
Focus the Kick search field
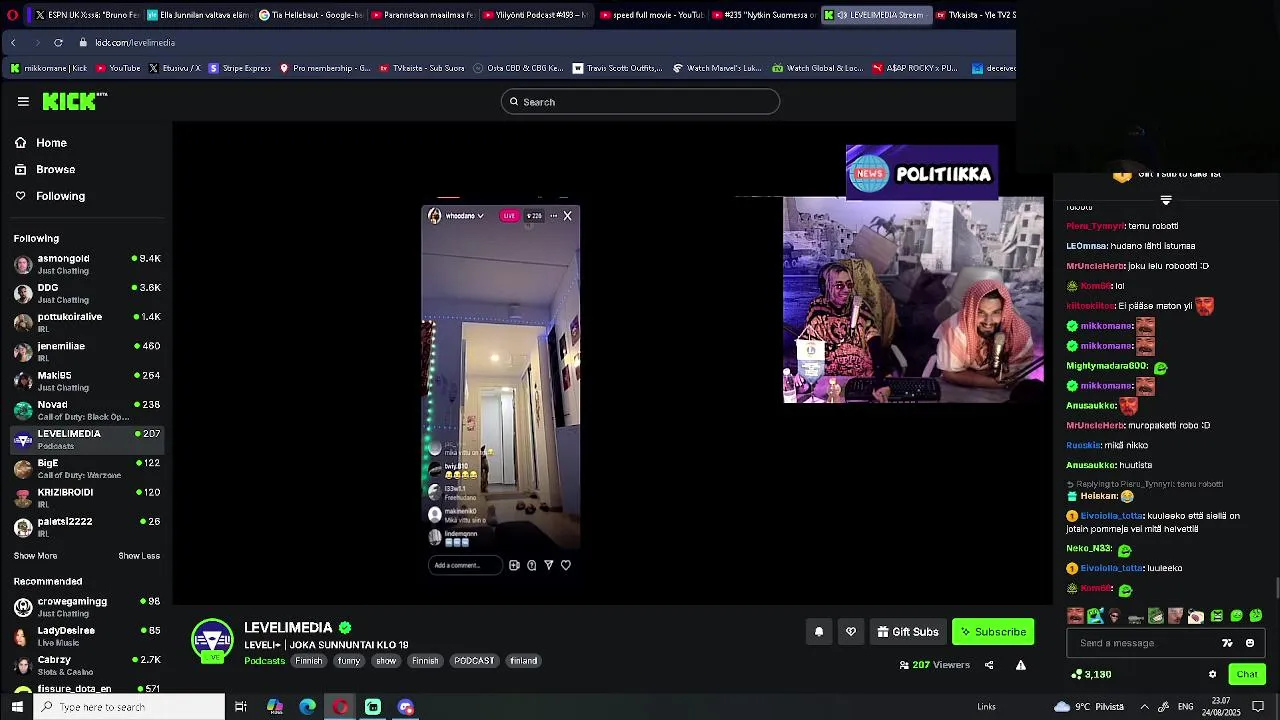[640, 102]
